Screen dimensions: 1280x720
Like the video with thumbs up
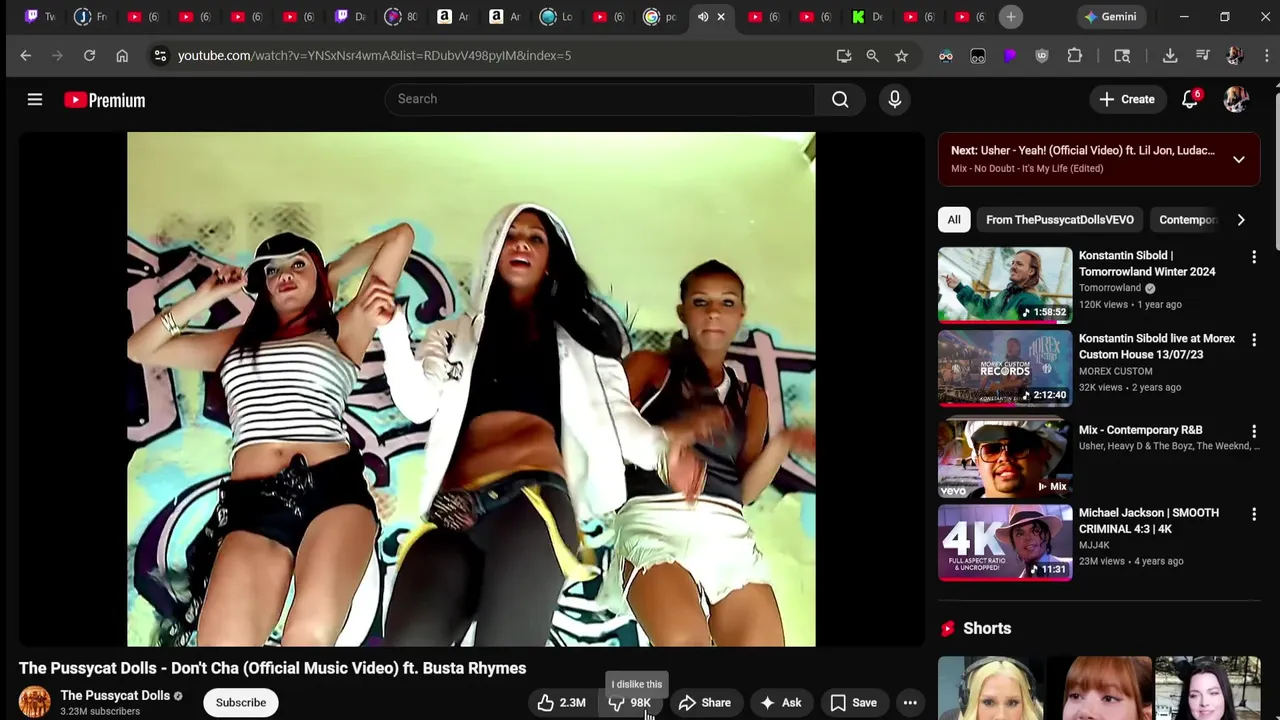(x=561, y=702)
